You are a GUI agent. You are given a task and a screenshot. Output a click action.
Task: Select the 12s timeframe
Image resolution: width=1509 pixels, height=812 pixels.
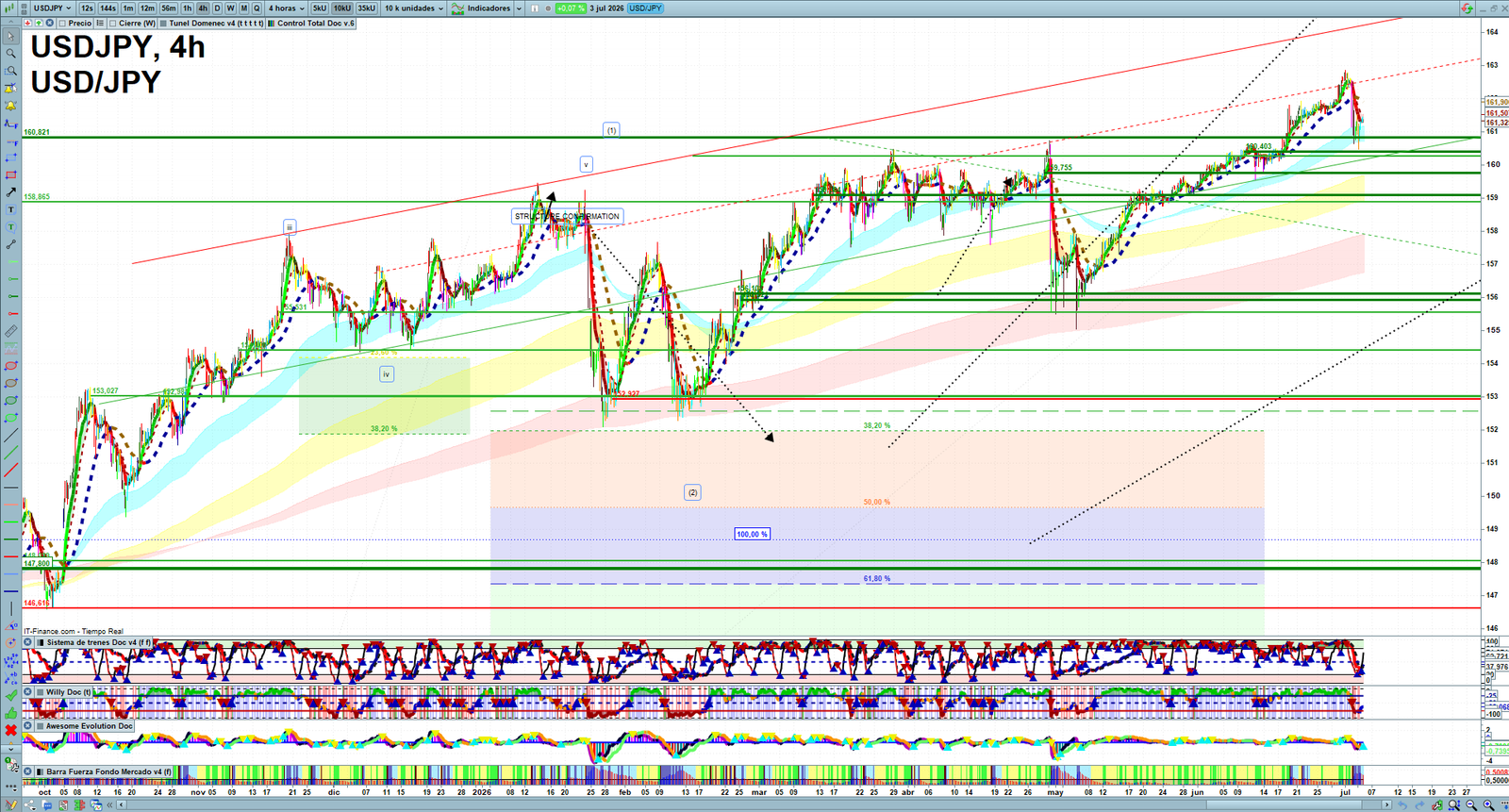pos(87,8)
